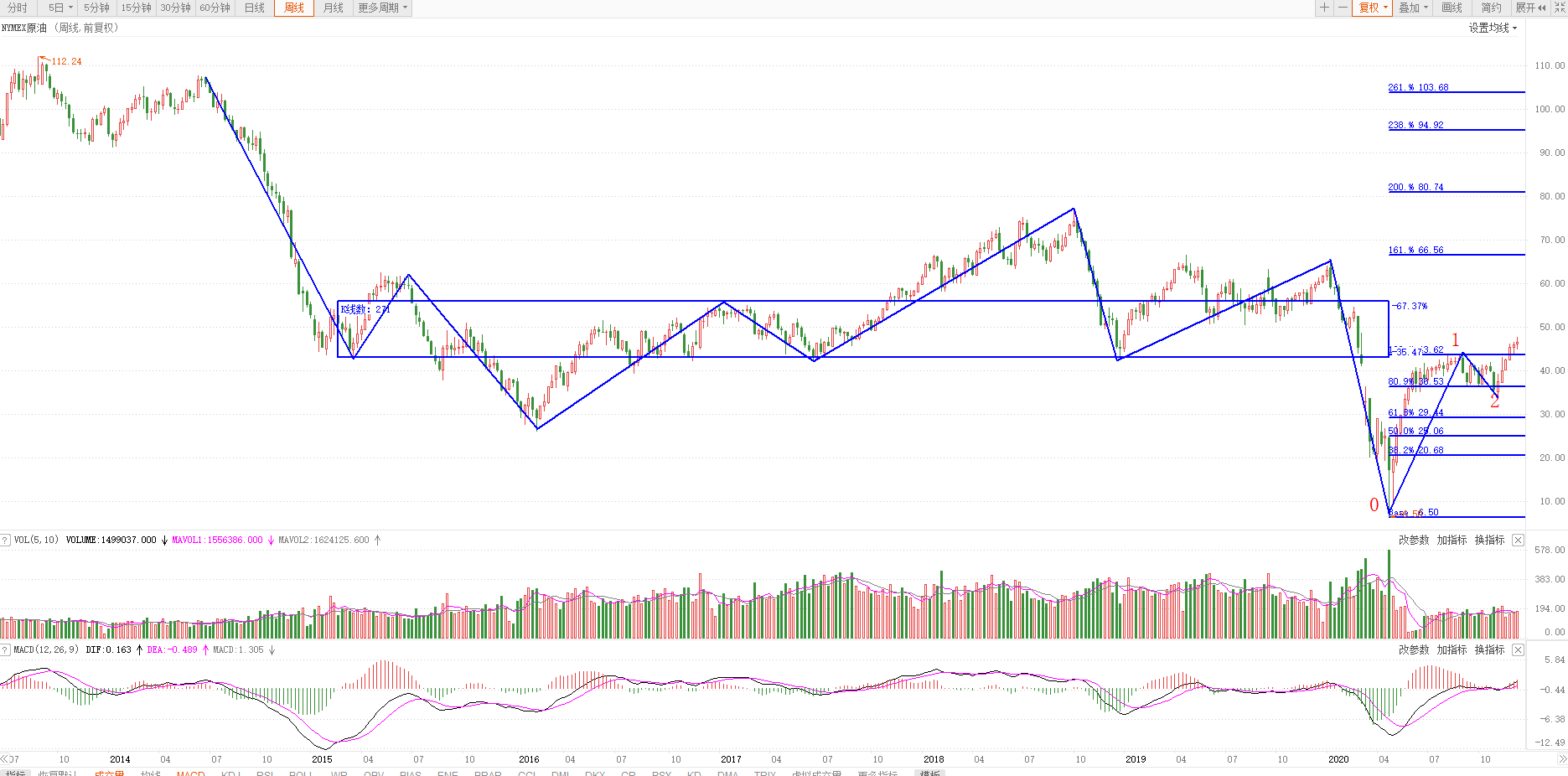The width and height of the screenshot is (1568, 776).
Task: Click the 2020 time axis label
Action: [x=1338, y=759]
